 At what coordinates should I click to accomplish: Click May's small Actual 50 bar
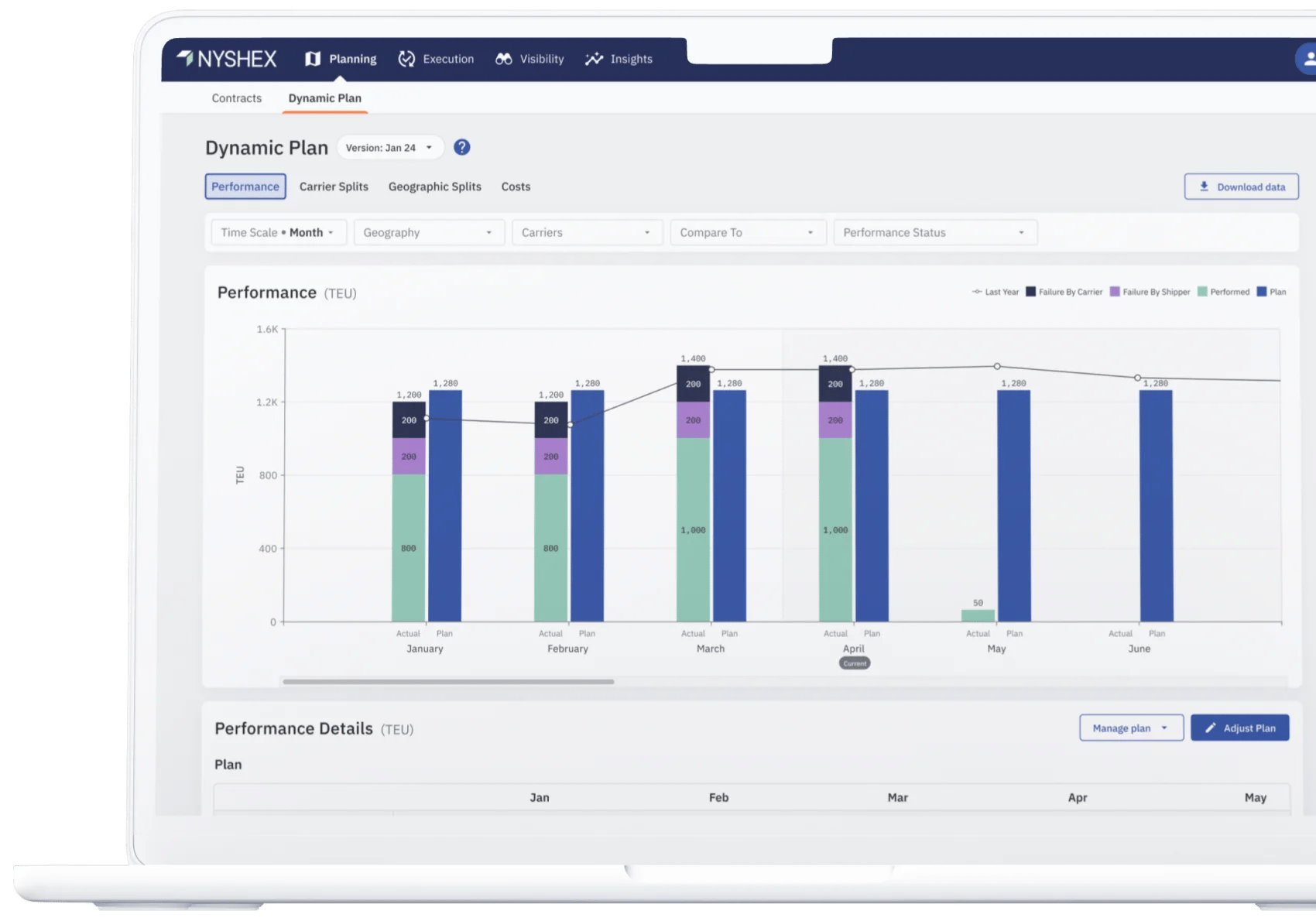tap(978, 615)
